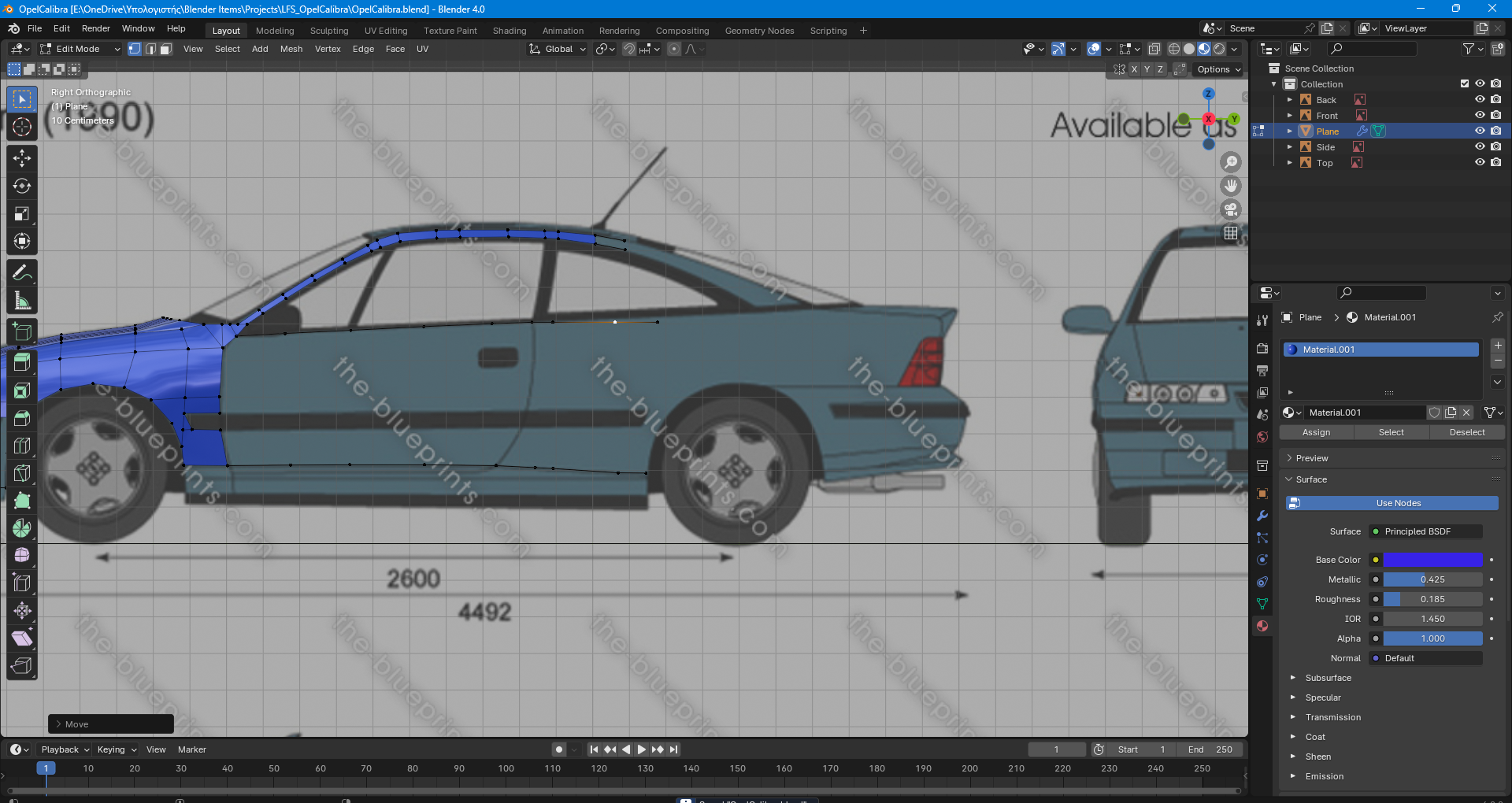Image resolution: width=1512 pixels, height=803 pixels.
Task: Open the Global transform orientation dropdown
Action: tap(558, 49)
